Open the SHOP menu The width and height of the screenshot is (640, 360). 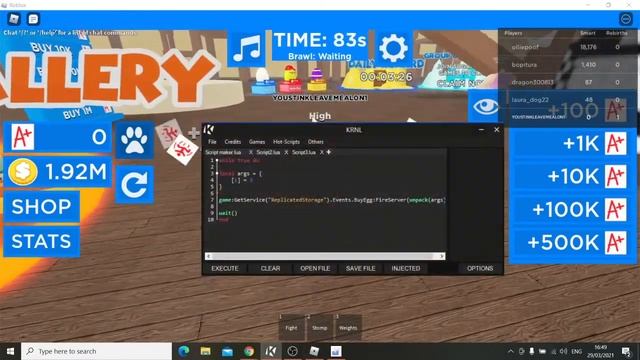click(x=41, y=207)
